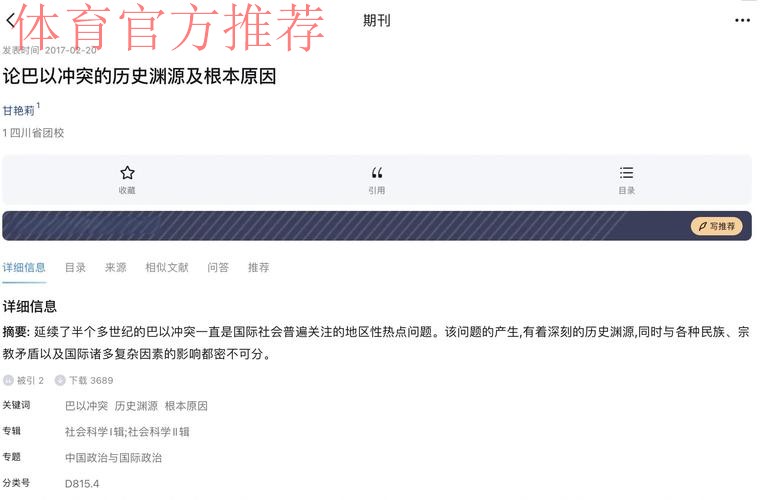Click the 期刊 header label

pos(377,20)
